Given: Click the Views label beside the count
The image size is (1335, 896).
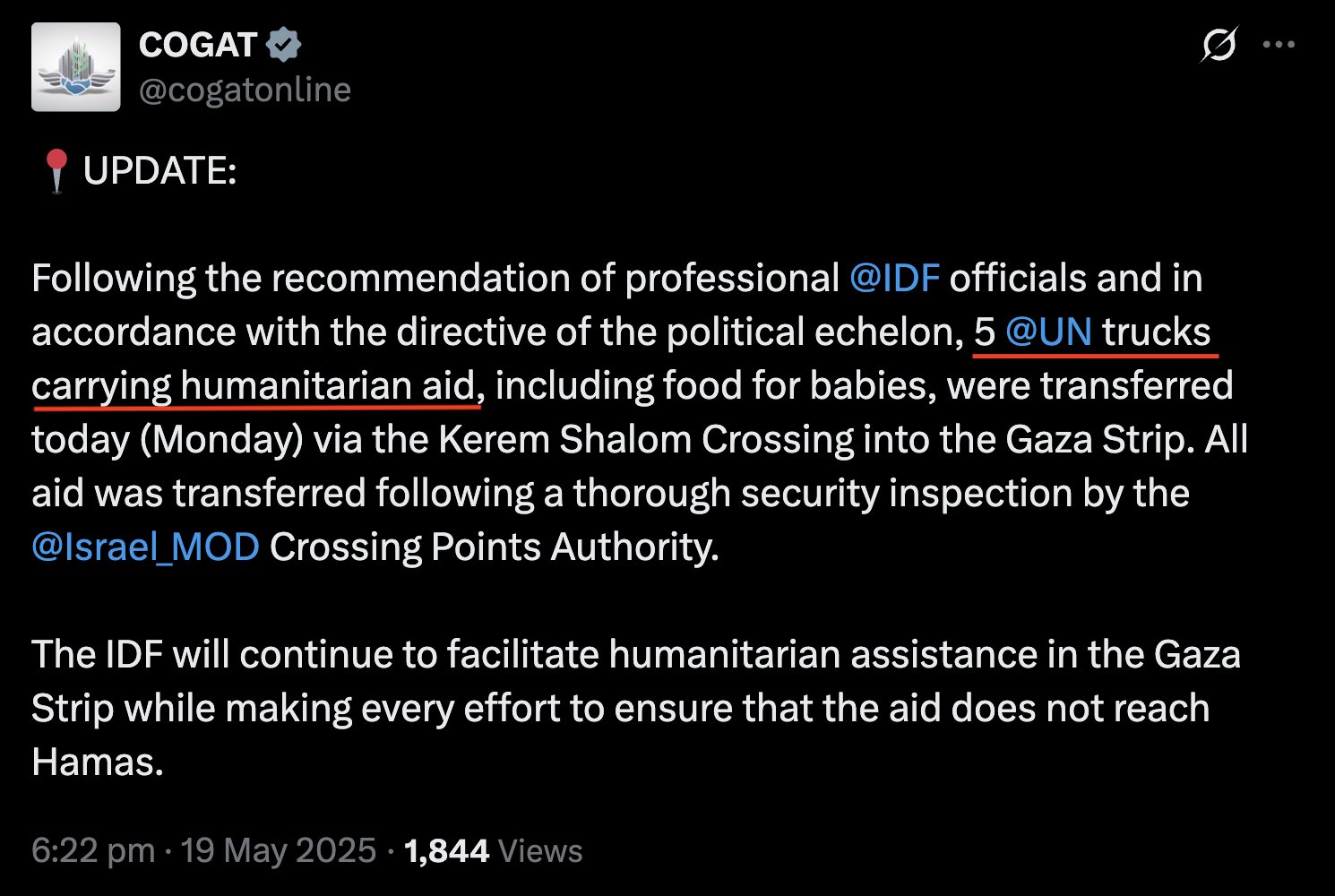Looking at the screenshot, I should [540, 850].
